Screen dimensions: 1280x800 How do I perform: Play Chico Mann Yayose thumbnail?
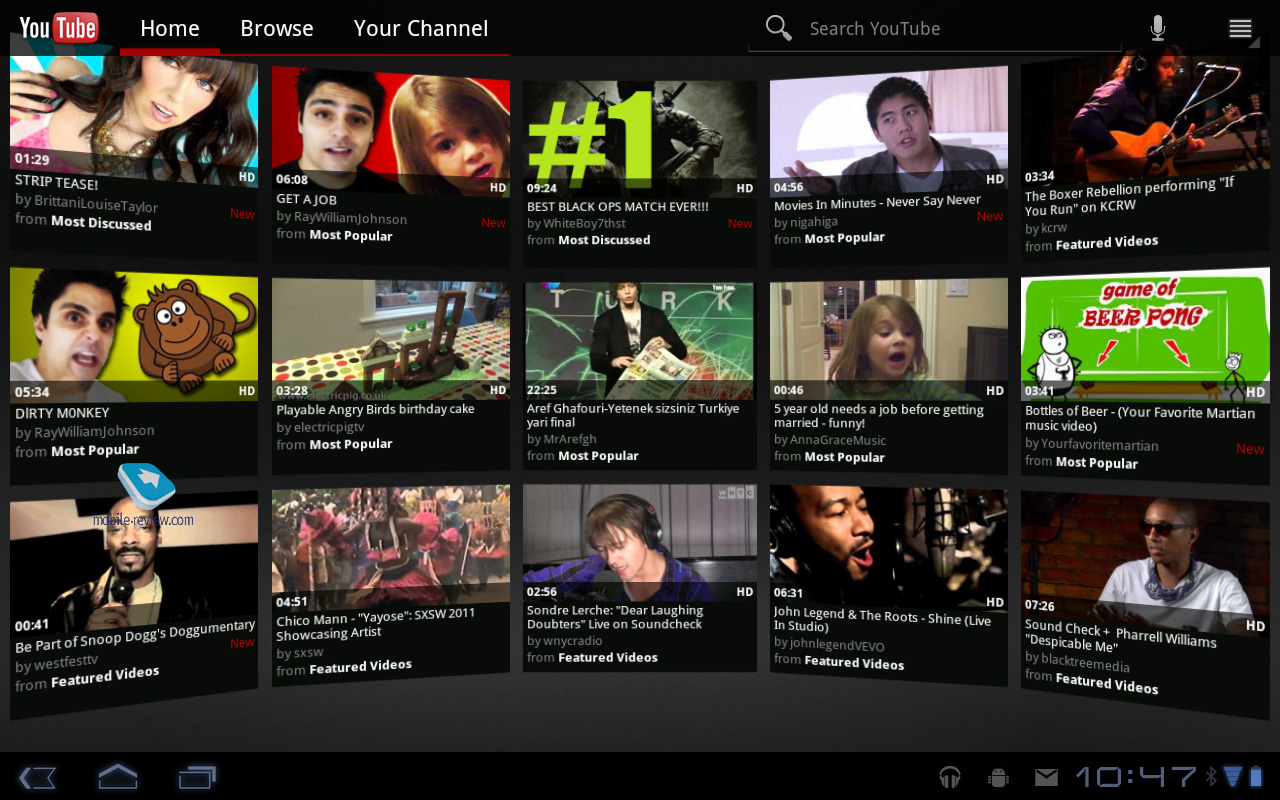click(391, 546)
